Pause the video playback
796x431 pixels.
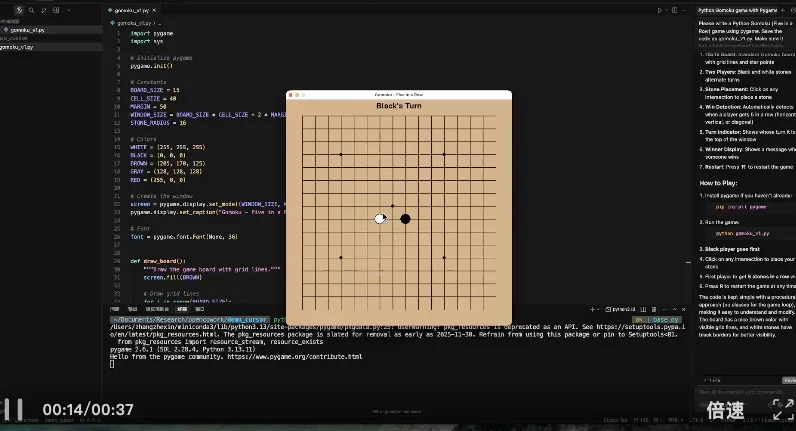coord(14,409)
